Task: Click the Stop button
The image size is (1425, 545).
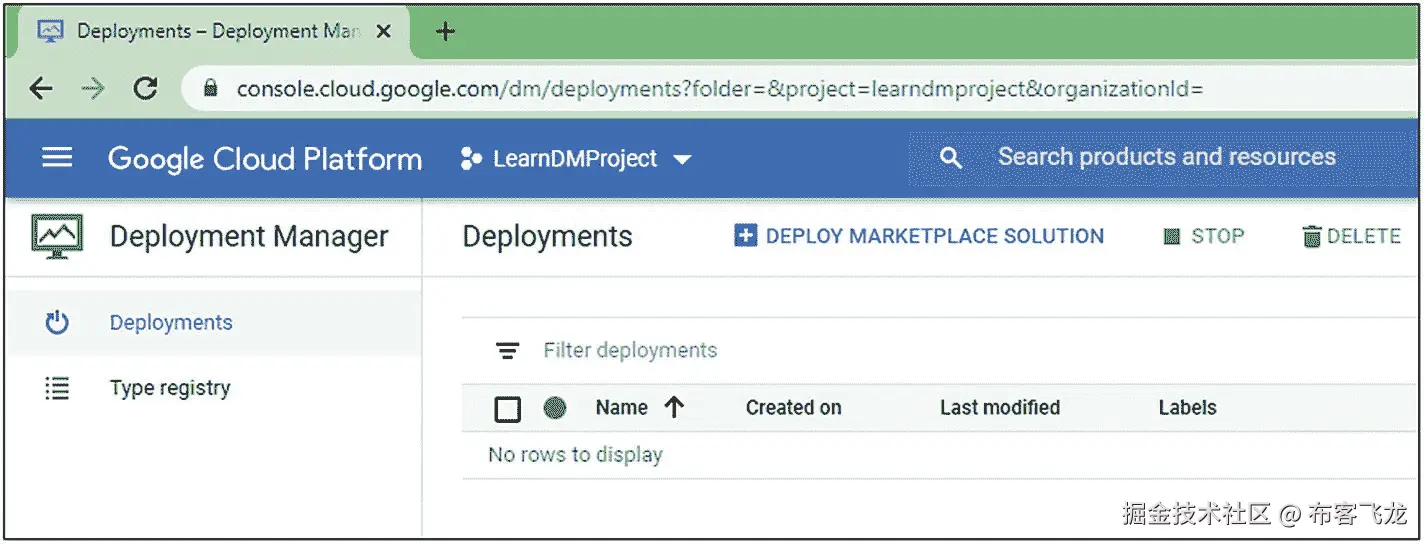Action: click(1204, 236)
